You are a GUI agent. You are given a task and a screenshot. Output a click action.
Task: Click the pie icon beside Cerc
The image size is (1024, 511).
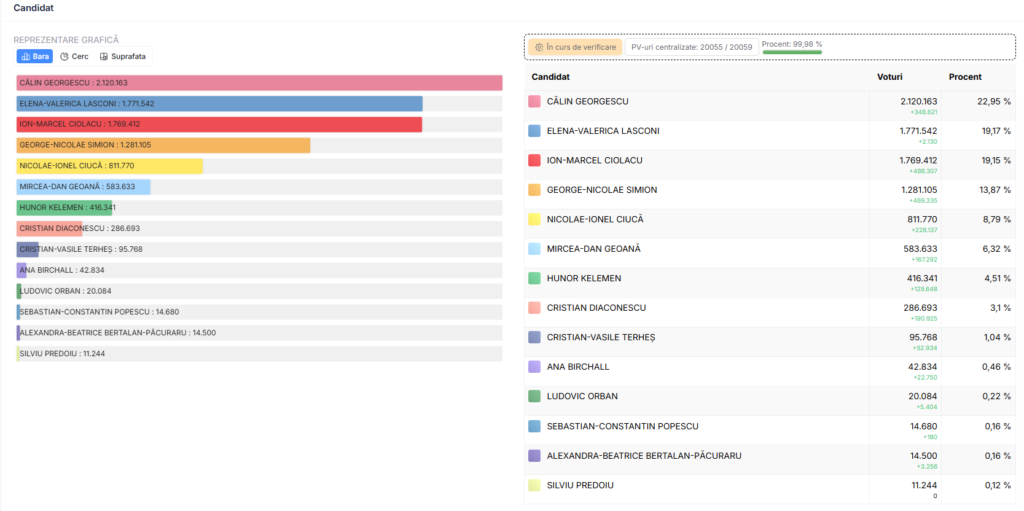coord(65,56)
